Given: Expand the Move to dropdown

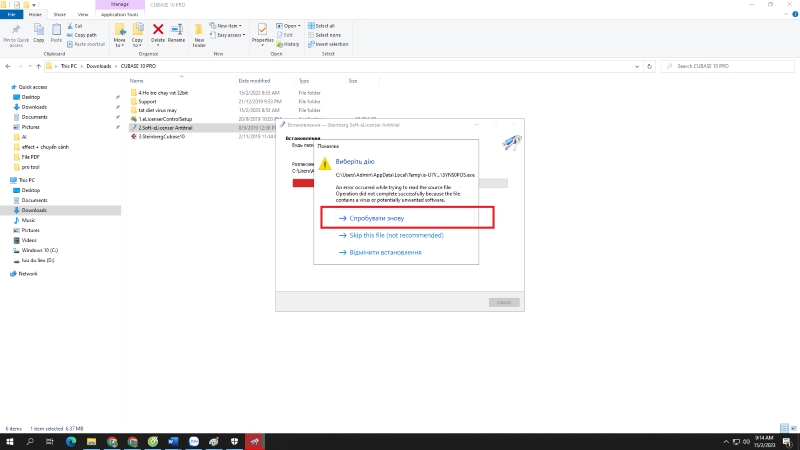Looking at the screenshot, I should (120, 43).
